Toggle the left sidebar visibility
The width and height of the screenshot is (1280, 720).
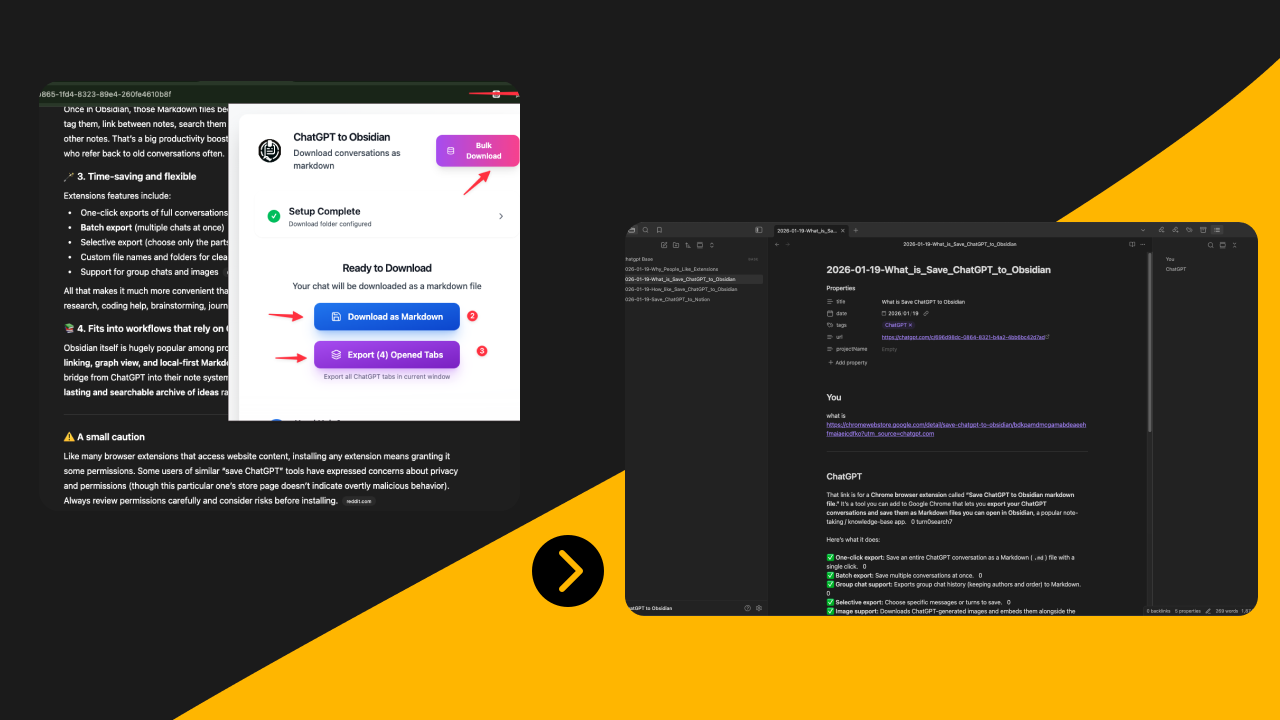759,229
